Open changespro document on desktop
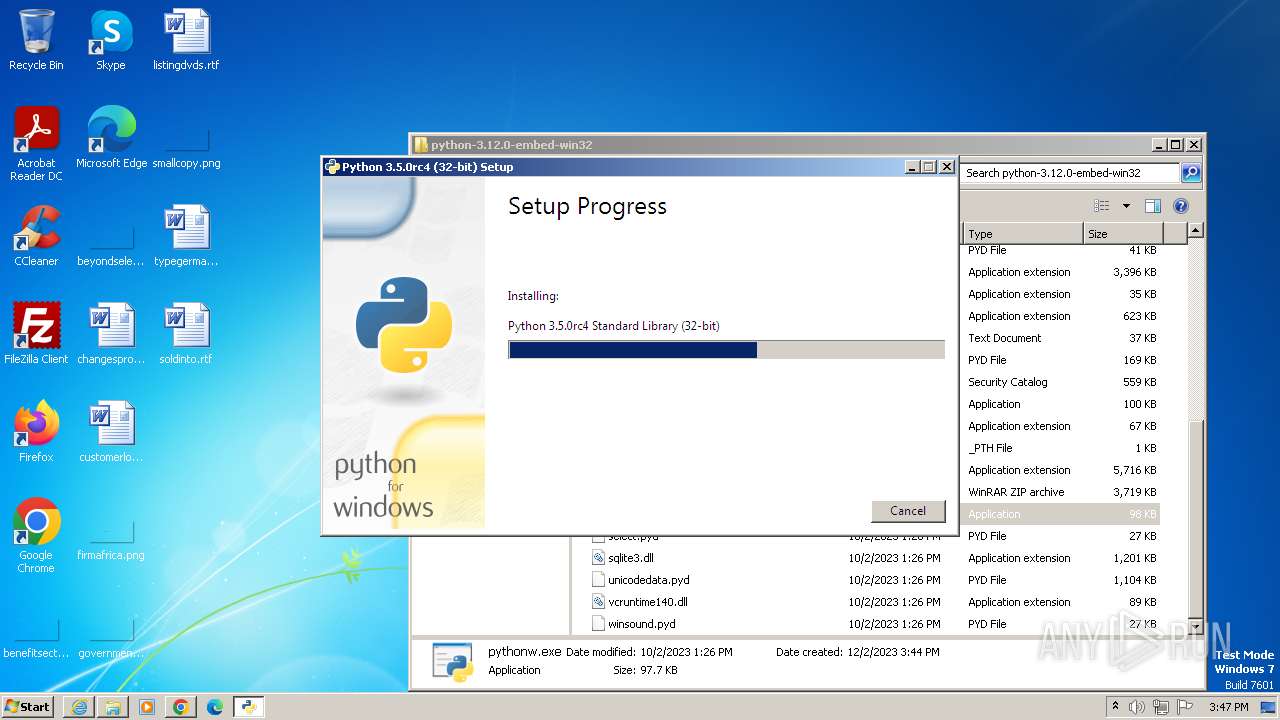The height and width of the screenshot is (720, 1280). 111,334
